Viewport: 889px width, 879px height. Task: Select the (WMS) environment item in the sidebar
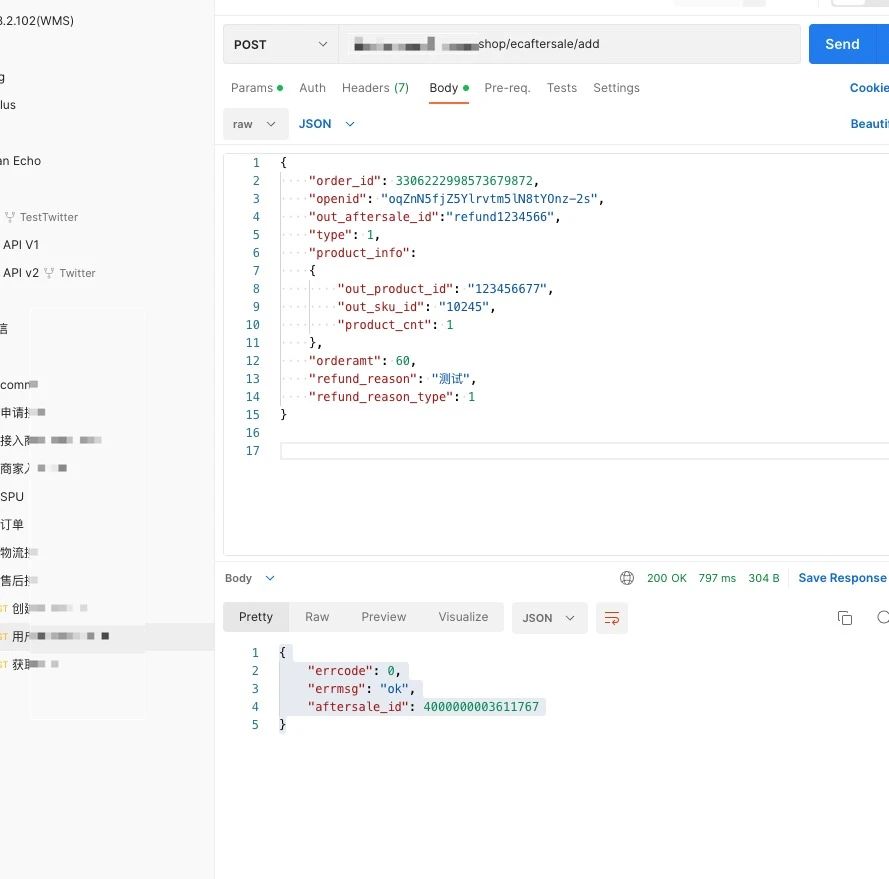37,21
